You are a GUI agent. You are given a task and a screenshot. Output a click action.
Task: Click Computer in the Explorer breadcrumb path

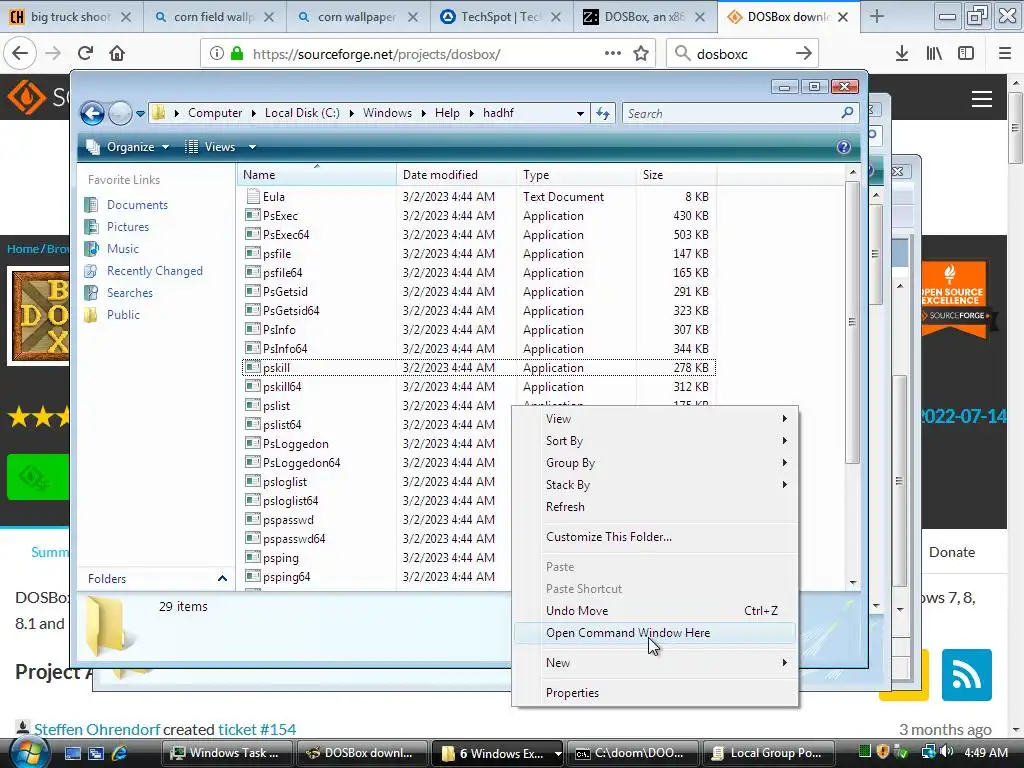[x=215, y=113]
